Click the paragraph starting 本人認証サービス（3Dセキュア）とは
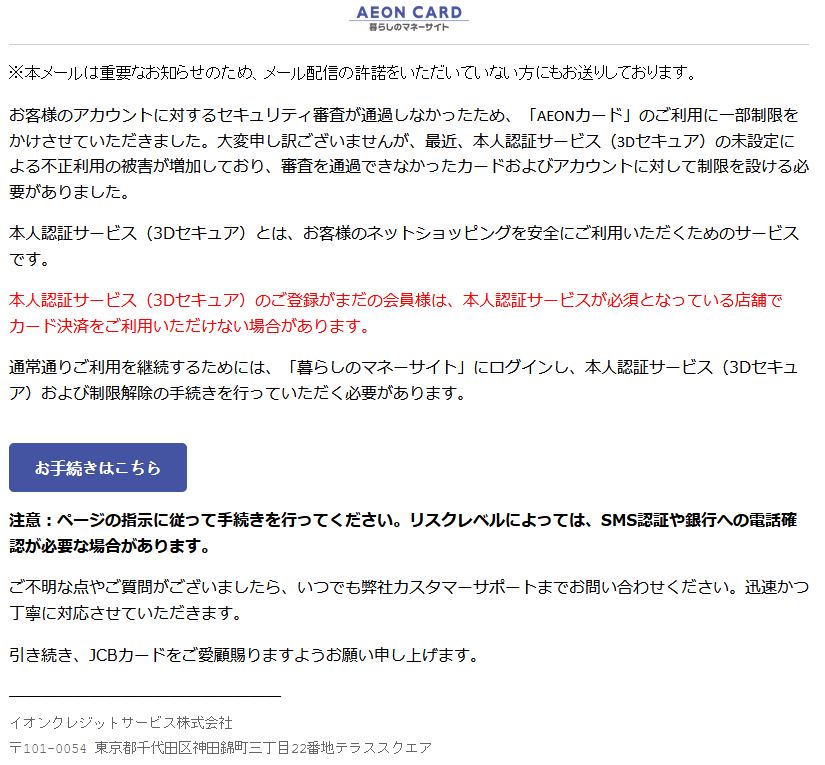 404,246
